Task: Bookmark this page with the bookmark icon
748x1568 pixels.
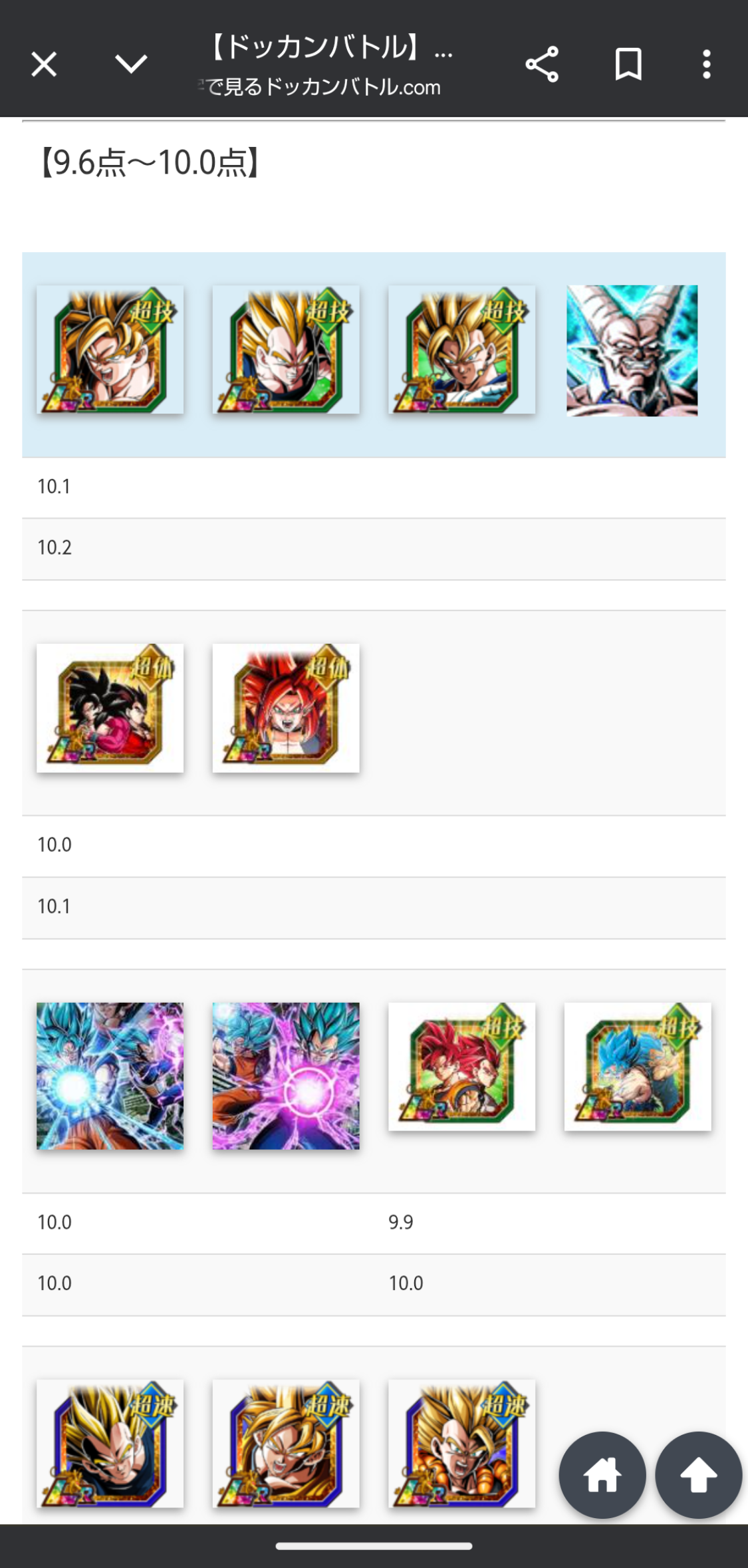Action: pos(628,65)
